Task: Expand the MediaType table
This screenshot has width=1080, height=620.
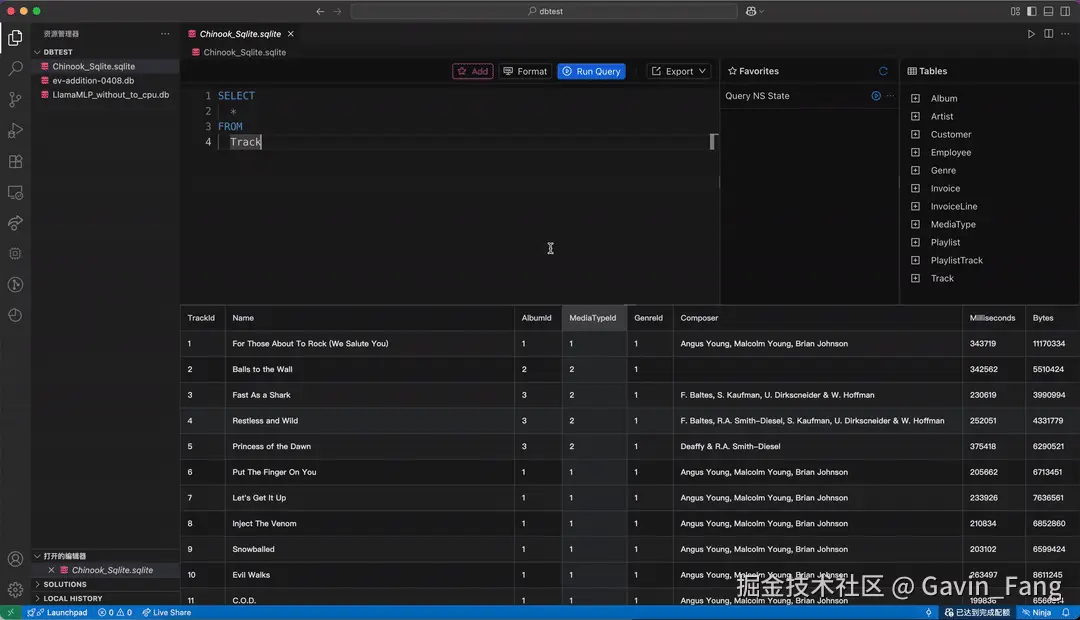Action: click(915, 225)
